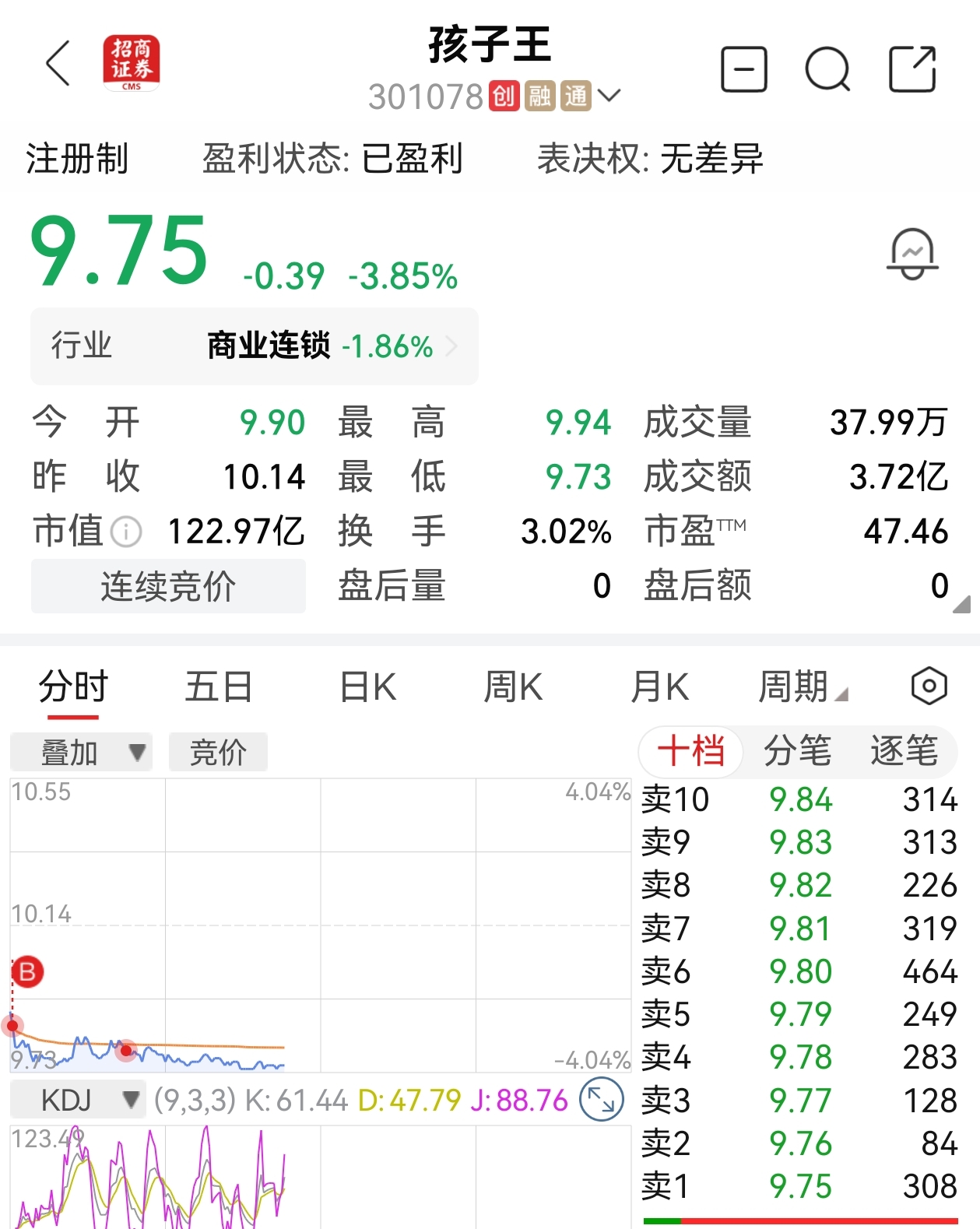Tap the 融 margin badge
Screen dimensions: 980x1229
click(x=539, y=97)
